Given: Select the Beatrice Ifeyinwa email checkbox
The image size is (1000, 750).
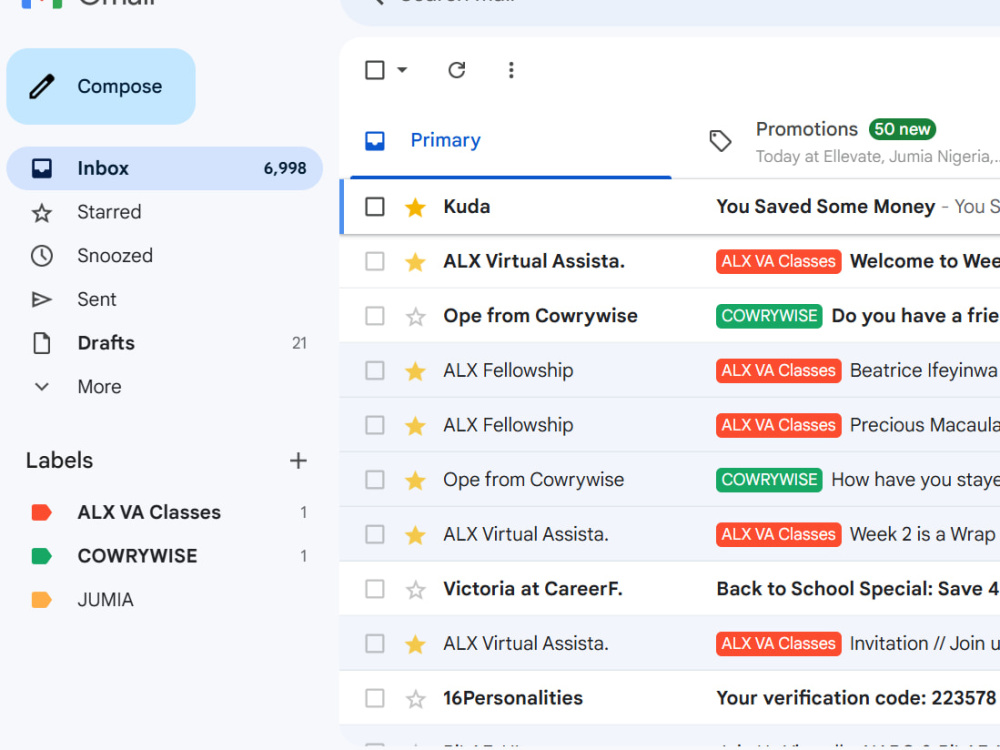Looking at the screenshot, I should 375,371.
